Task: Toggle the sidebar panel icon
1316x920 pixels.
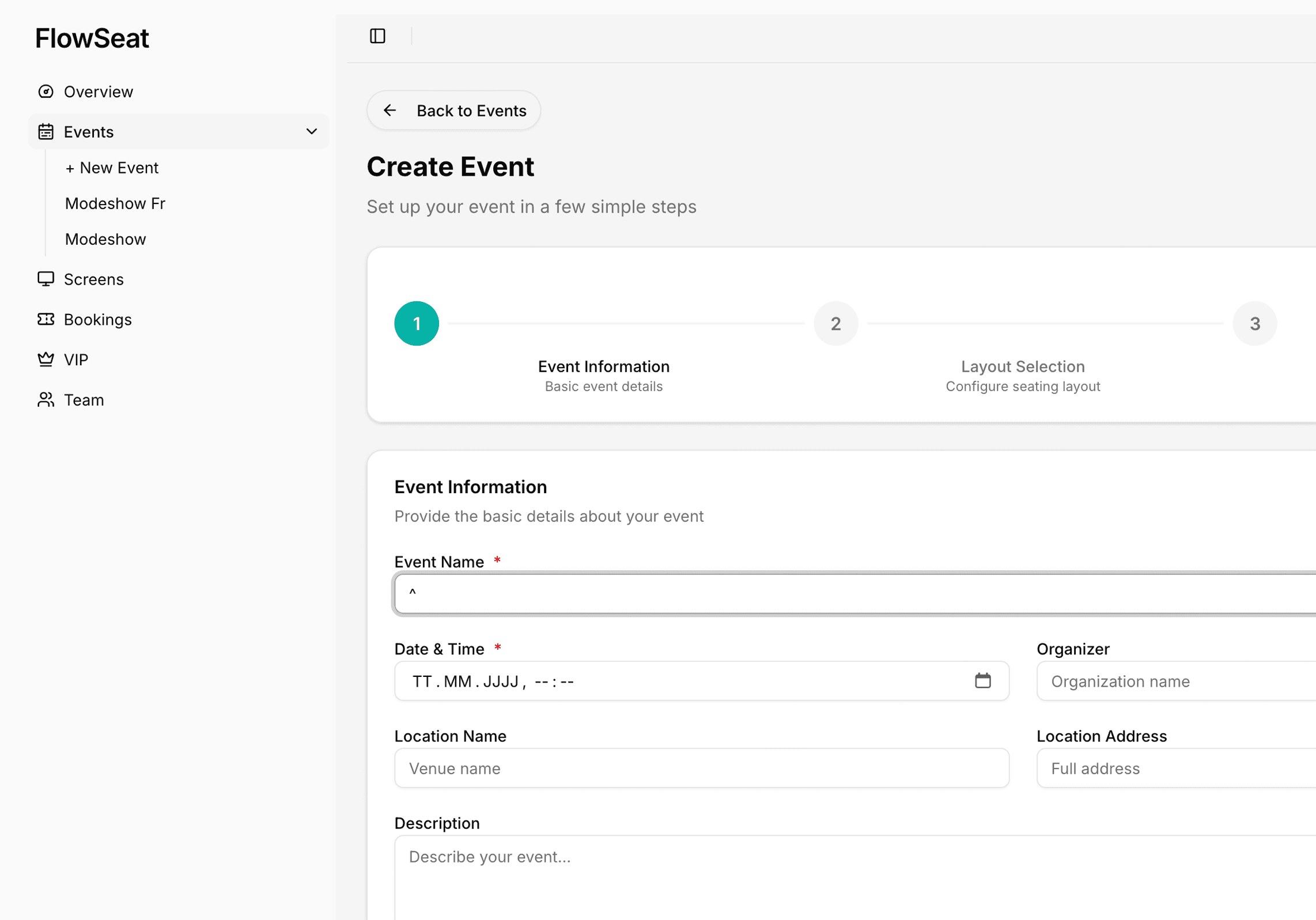Action: 377,36
